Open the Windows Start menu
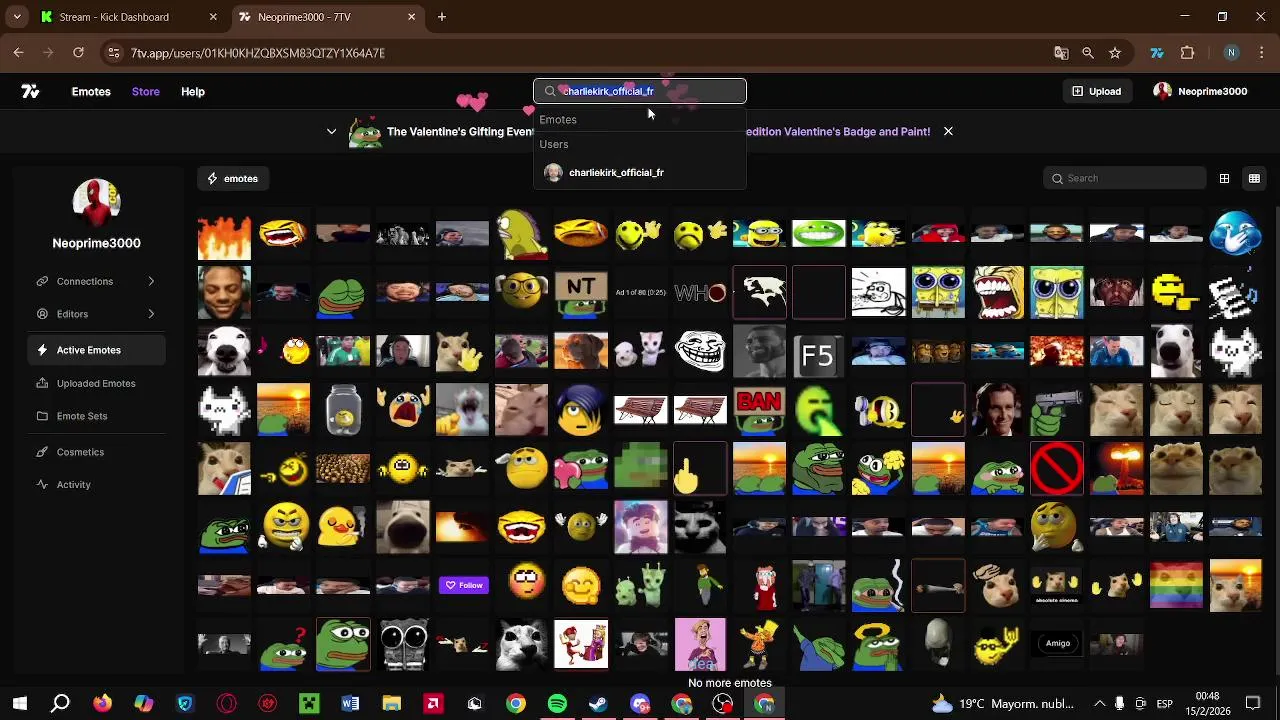This screenshot has height=720, width=1280. tap(19, 704)
